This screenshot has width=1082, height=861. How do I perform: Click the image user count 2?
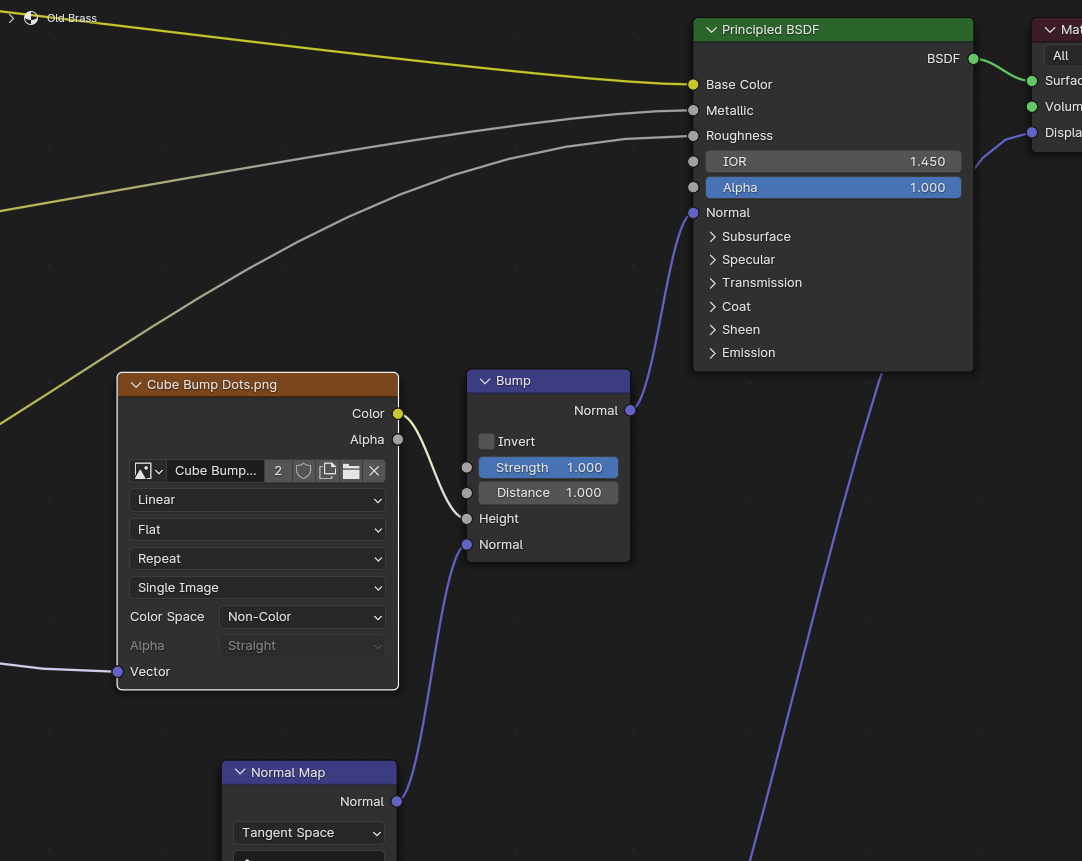[278, 471]
